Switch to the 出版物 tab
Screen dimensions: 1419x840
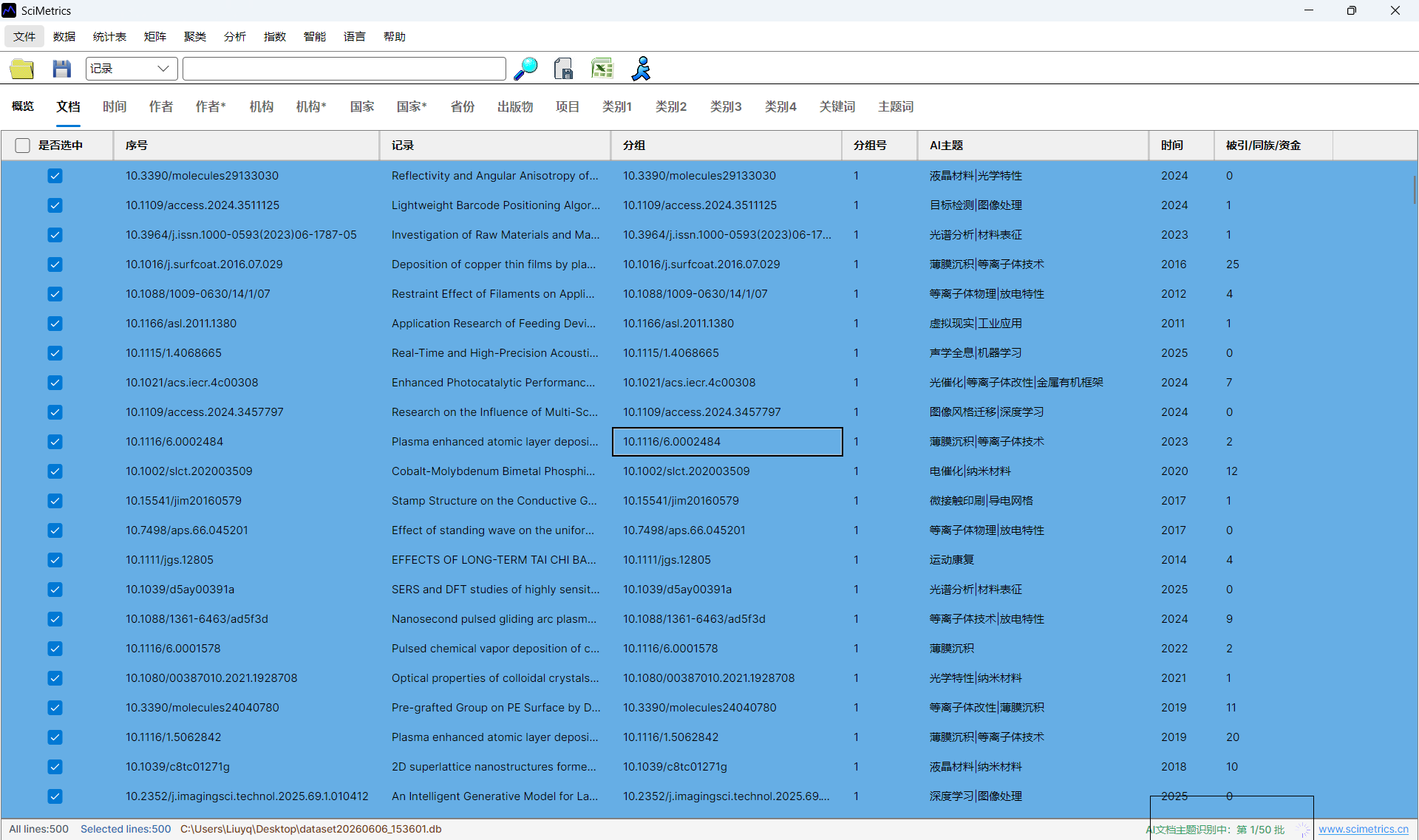click(x=515, y=106)
